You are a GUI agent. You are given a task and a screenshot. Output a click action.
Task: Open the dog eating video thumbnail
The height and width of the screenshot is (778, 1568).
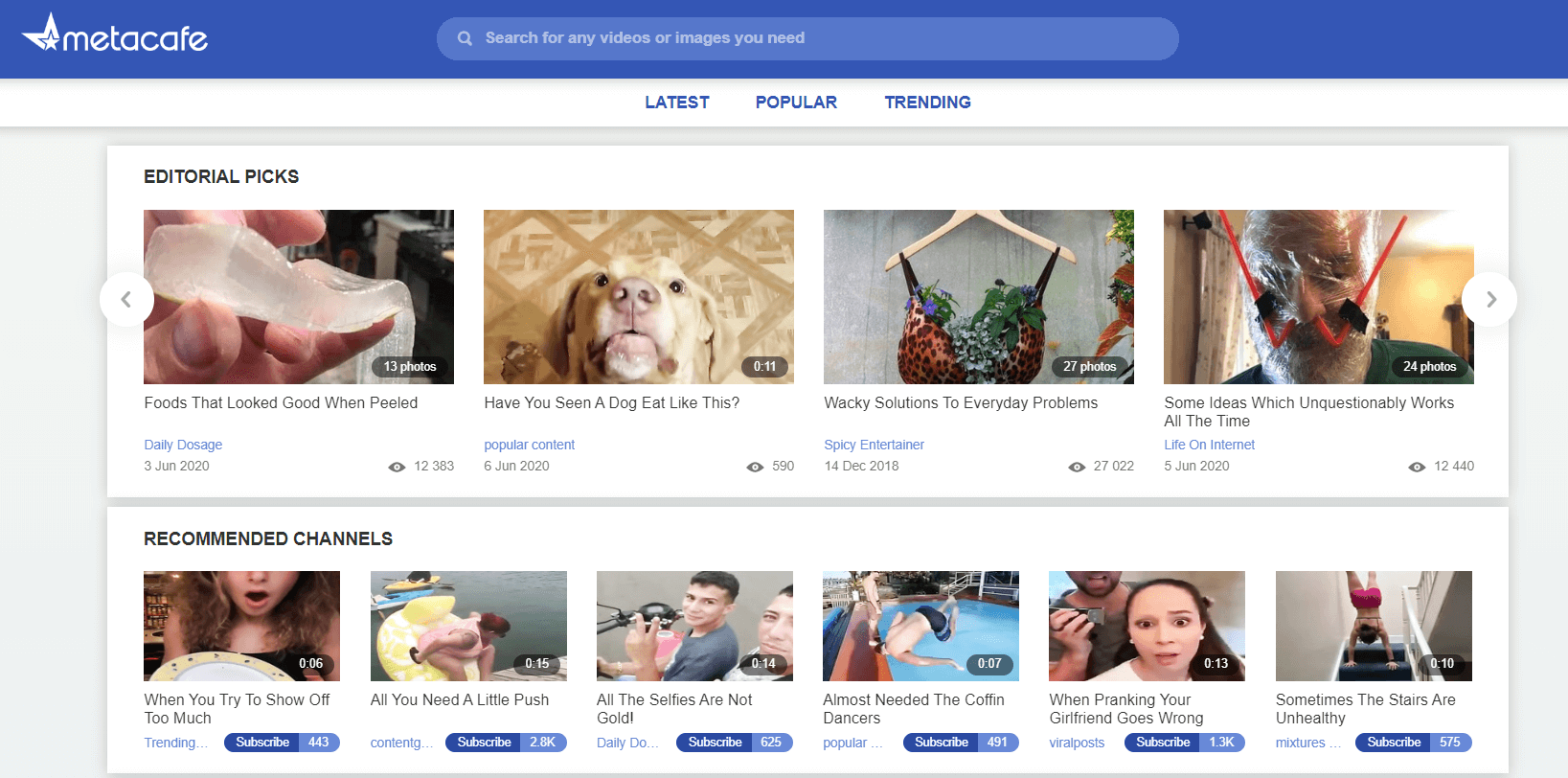638,297
